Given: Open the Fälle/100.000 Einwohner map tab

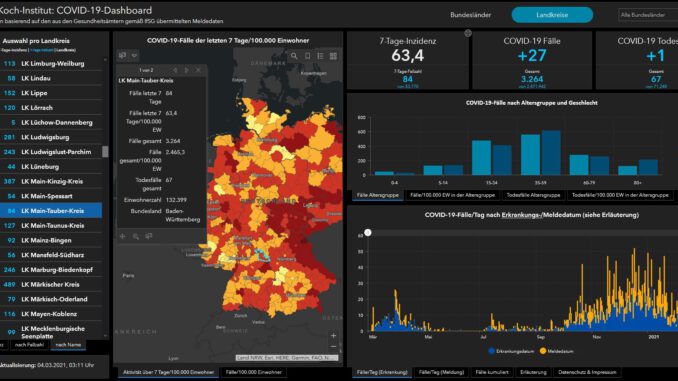Looking at the screenshot, I should [x=253, y=372].
